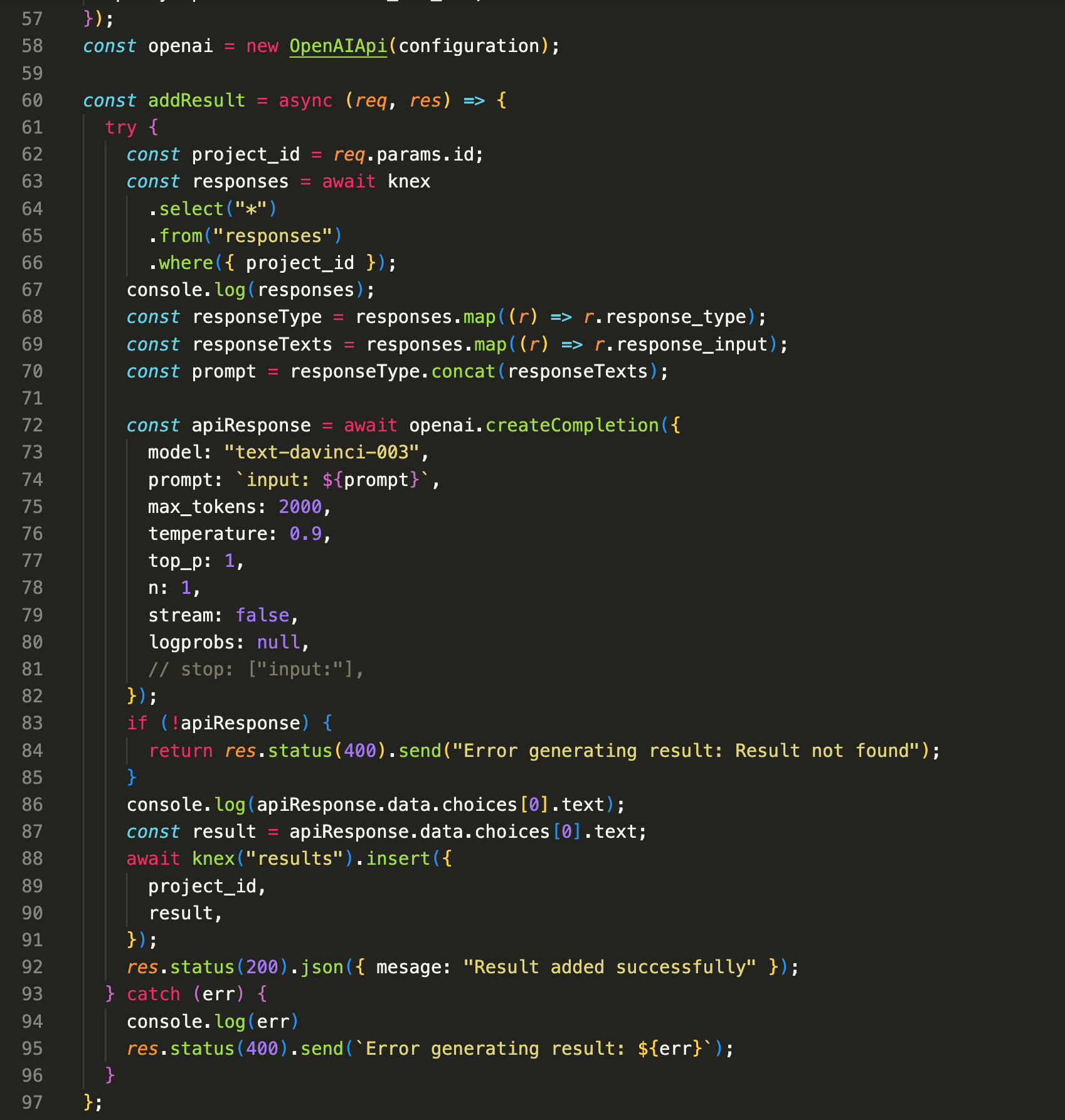Image resolution: width=1065 pixels, height=1120 pixels.
Task: Click the `input: ${prompt}` template string
Action: coord(332,480)
